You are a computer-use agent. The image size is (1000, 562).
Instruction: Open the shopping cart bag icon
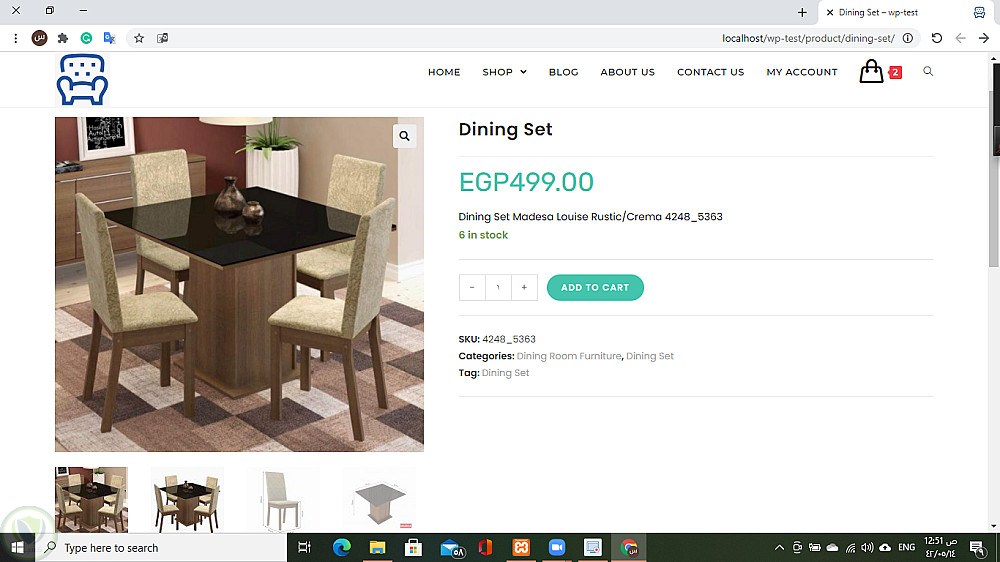(x=871, y=71)
